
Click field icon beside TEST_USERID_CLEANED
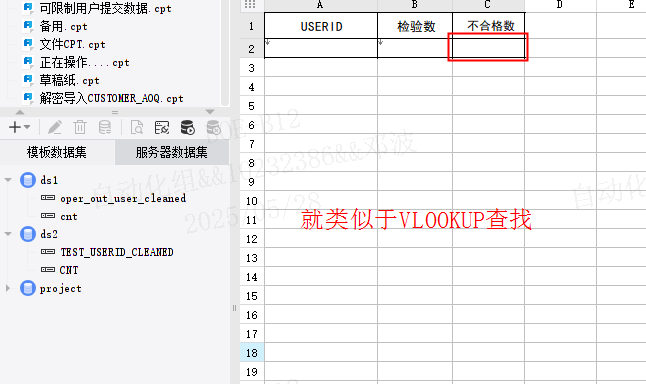pyautogui.click(x=48, y=252)
